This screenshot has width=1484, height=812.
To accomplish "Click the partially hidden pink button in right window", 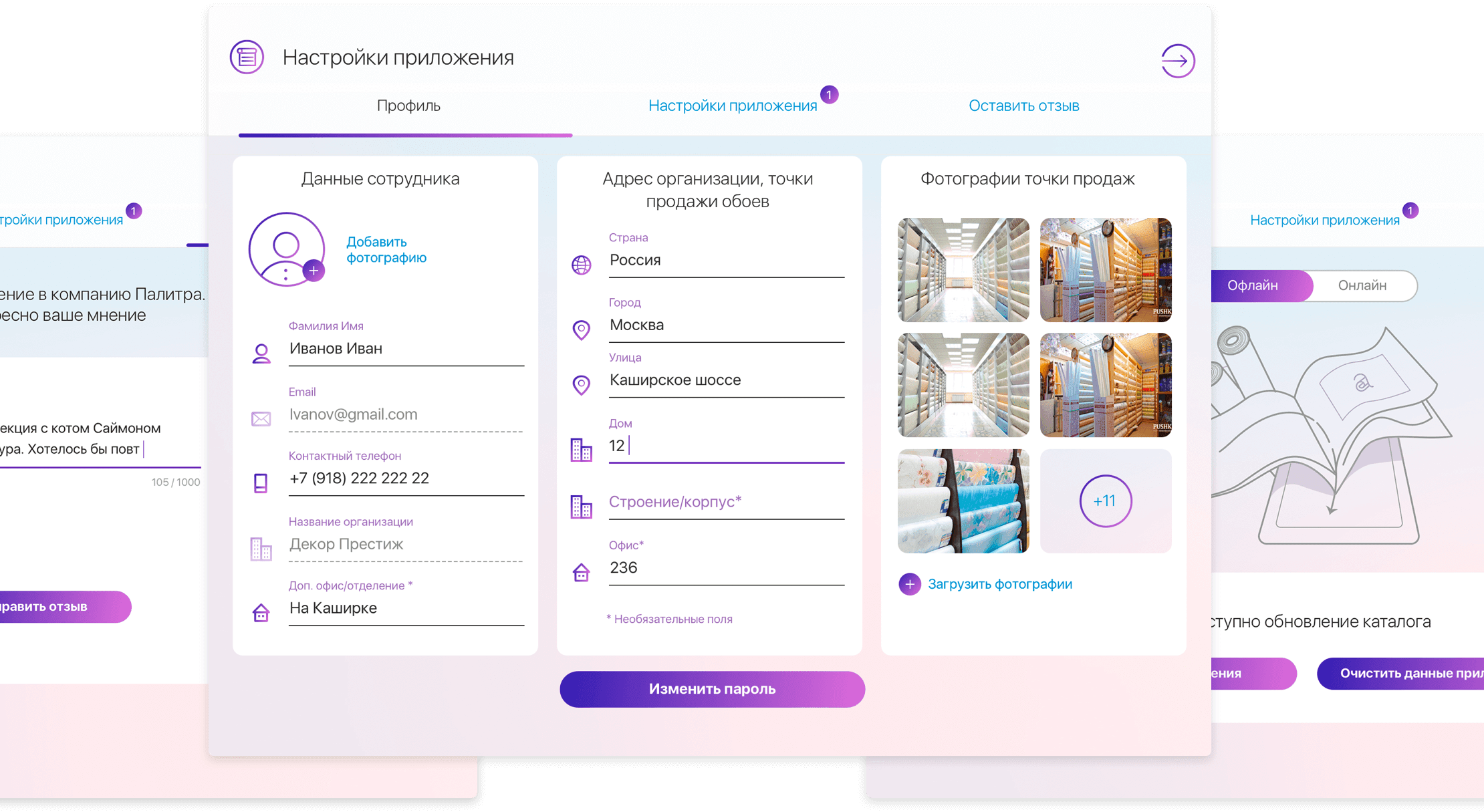I will click(x=1254, y=673).
